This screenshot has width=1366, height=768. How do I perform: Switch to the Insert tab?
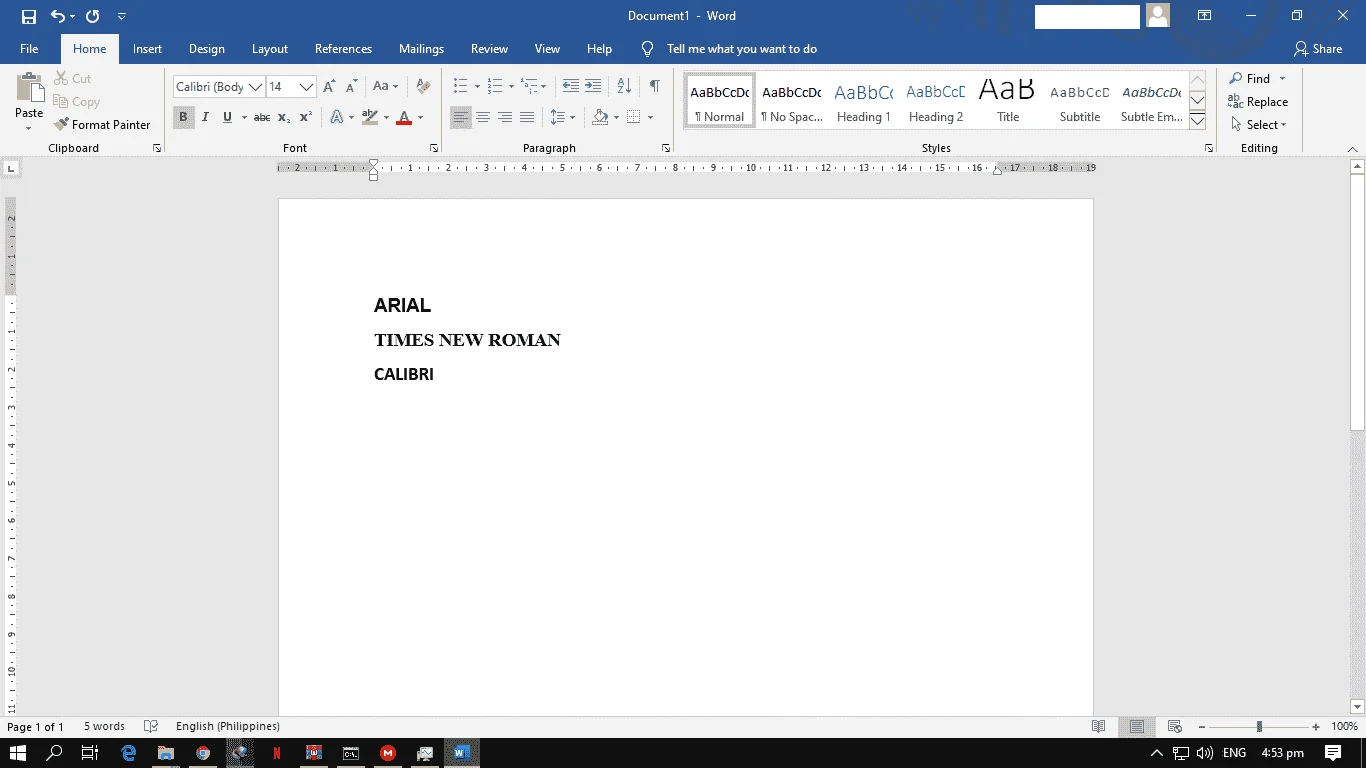coord(147,48)
